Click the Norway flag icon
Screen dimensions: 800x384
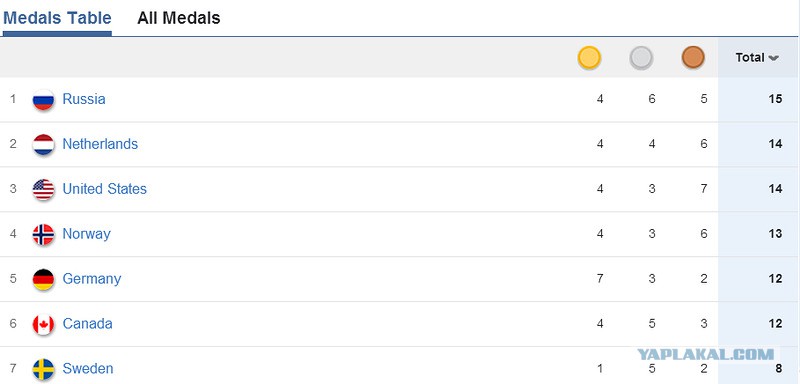pyautogui.click(x=43, y=234)
